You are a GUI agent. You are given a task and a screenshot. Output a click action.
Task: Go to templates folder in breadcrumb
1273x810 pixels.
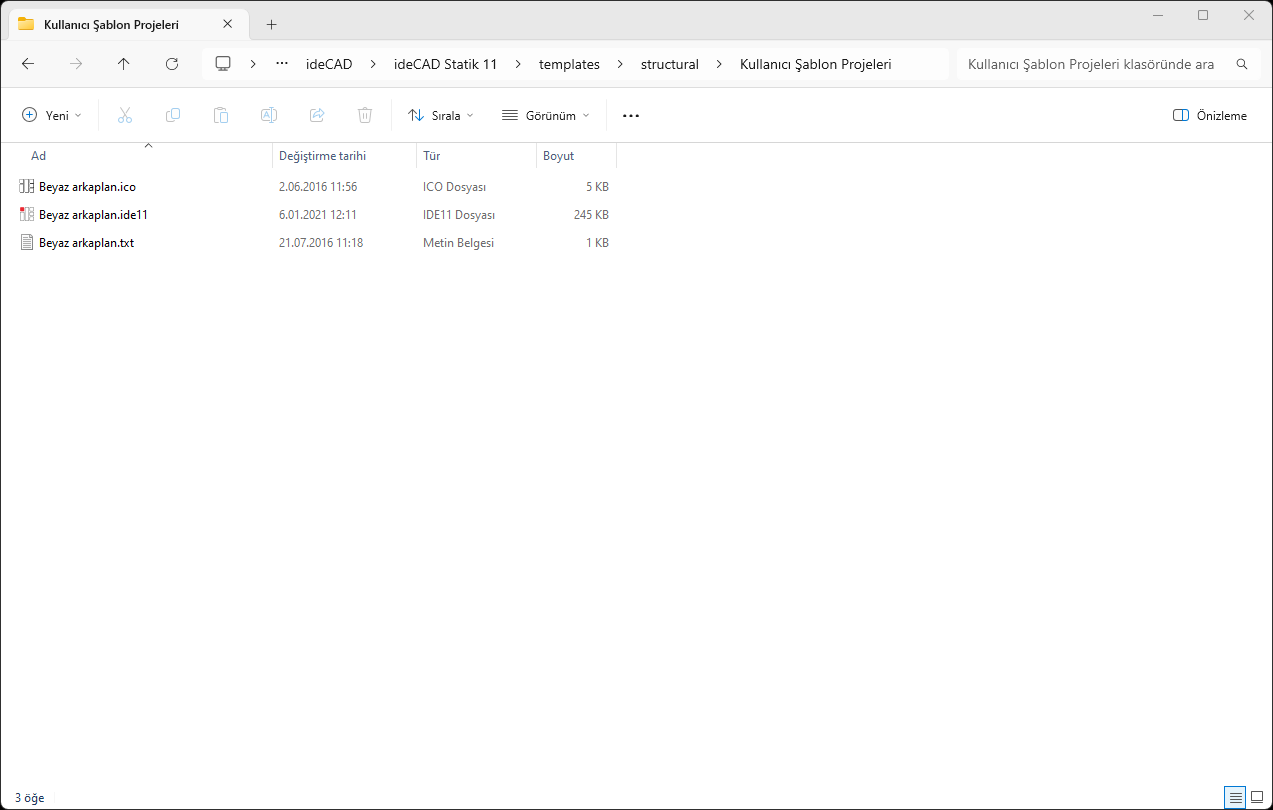569,64
